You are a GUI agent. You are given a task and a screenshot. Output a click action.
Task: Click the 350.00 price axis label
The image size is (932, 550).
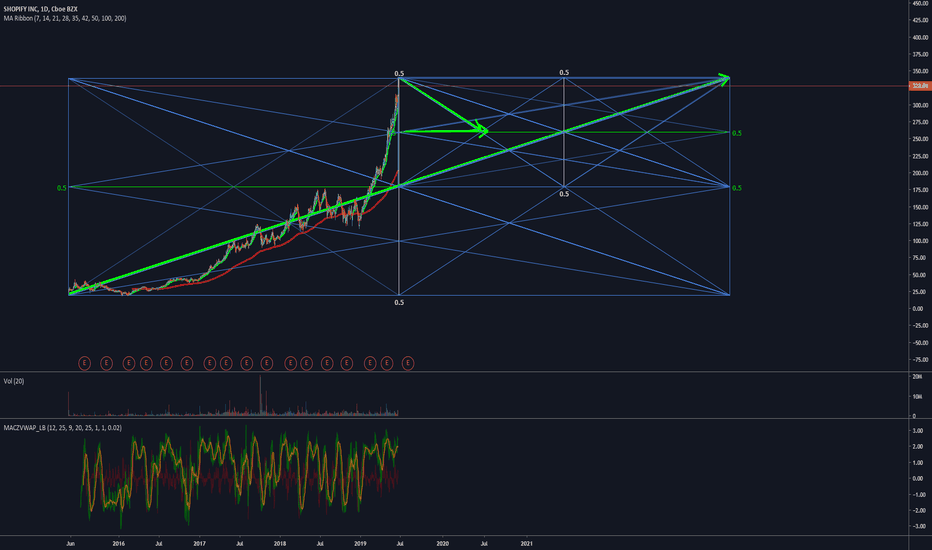click(920, 71)
